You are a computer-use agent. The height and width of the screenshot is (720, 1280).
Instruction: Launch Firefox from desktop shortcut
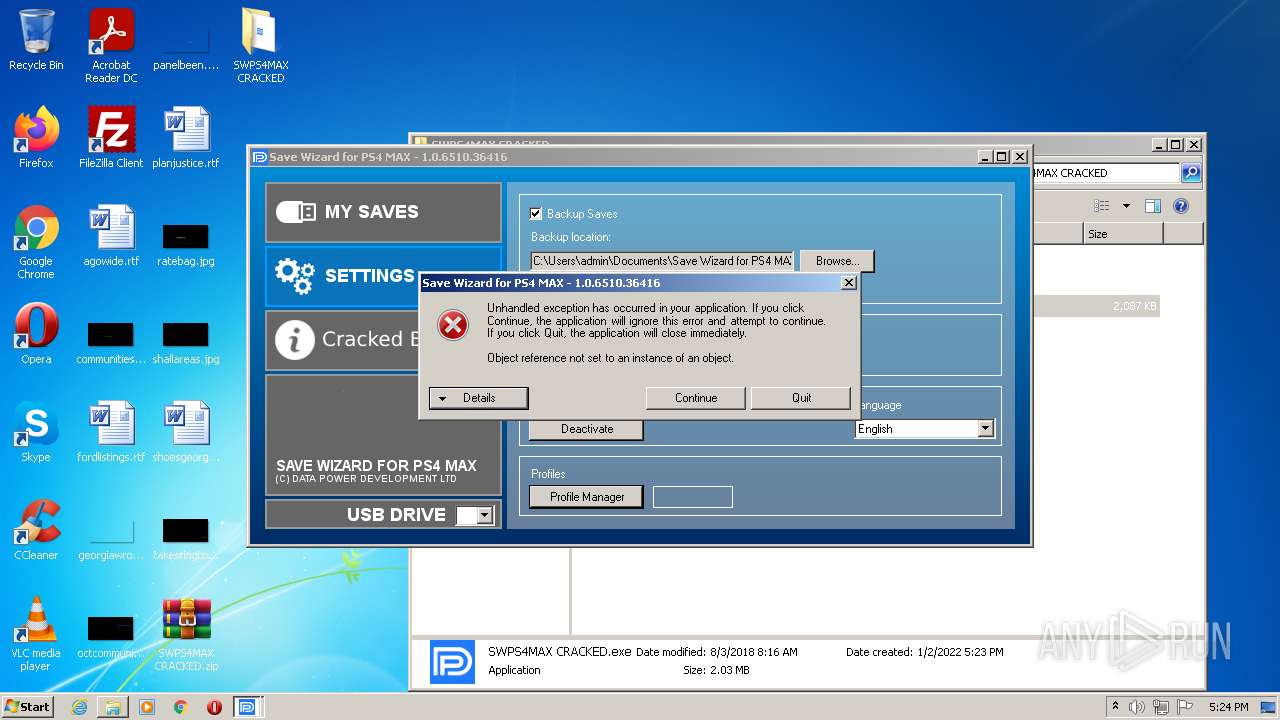pos(36,138)
